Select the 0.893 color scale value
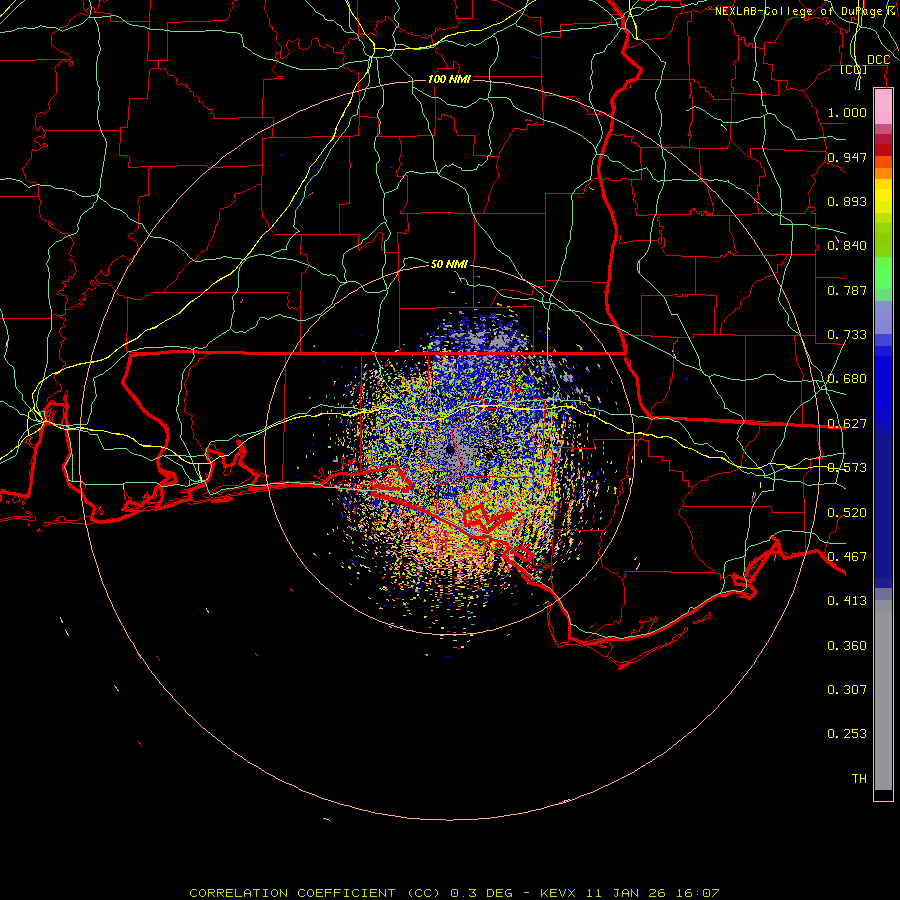 click(x=847, y=201)
